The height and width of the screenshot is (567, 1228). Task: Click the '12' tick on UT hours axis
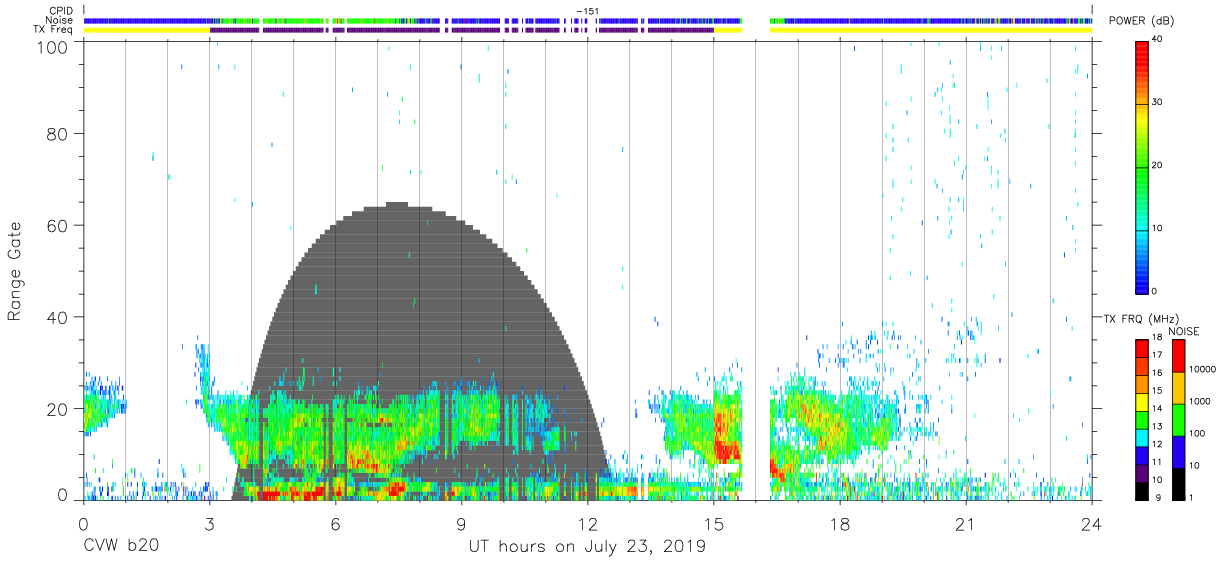pos(587,524)
